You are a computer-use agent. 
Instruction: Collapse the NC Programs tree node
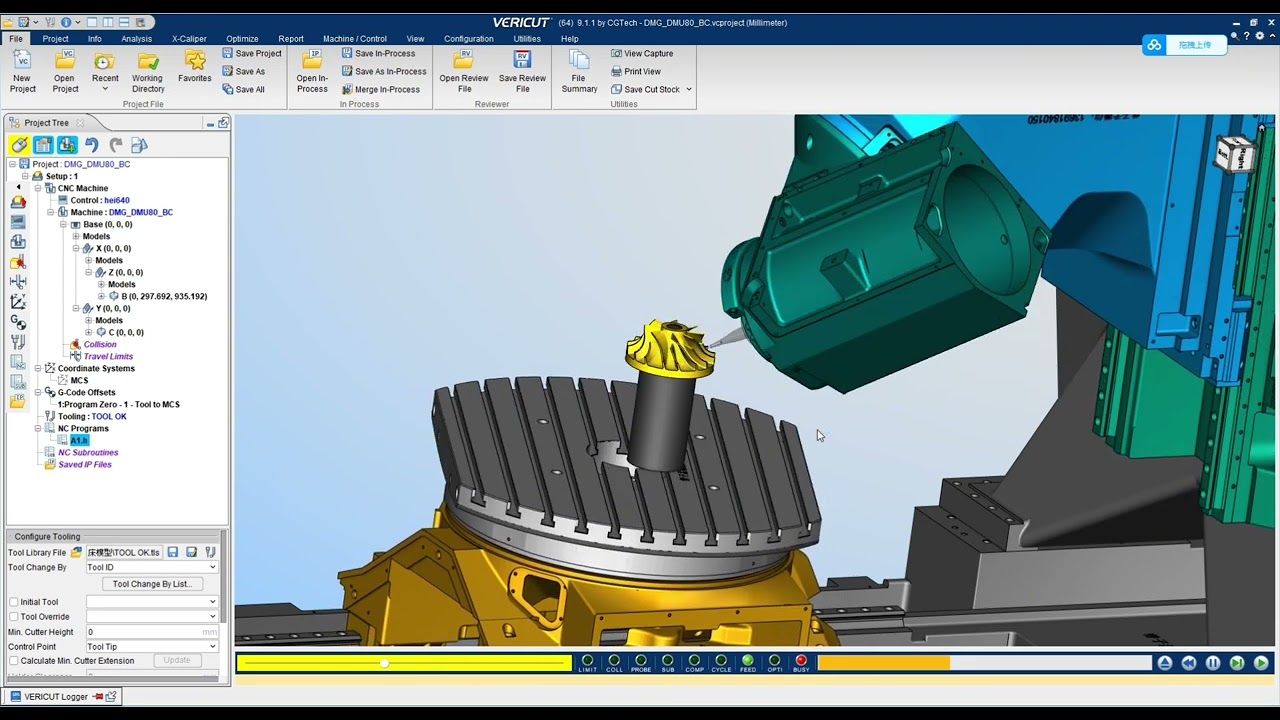(38, 428)
